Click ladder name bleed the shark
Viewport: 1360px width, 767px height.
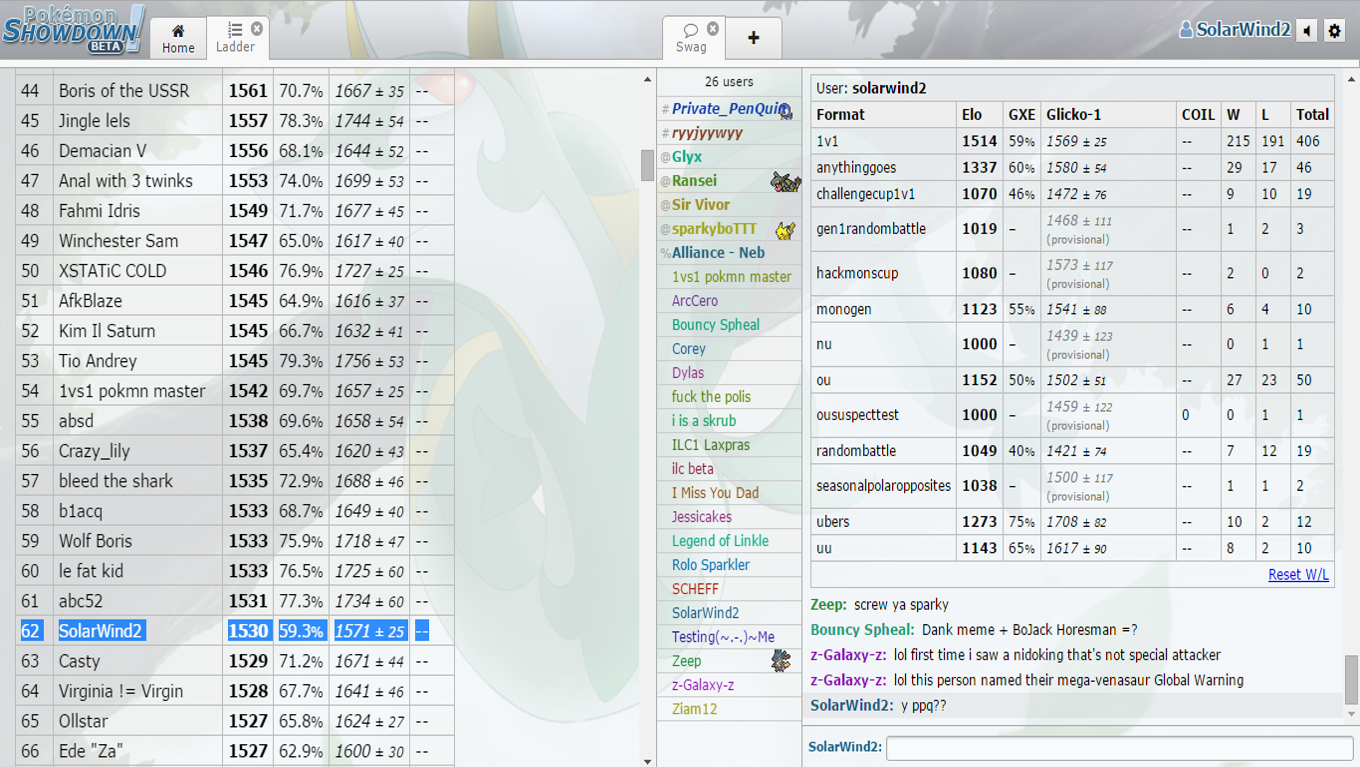116,481
